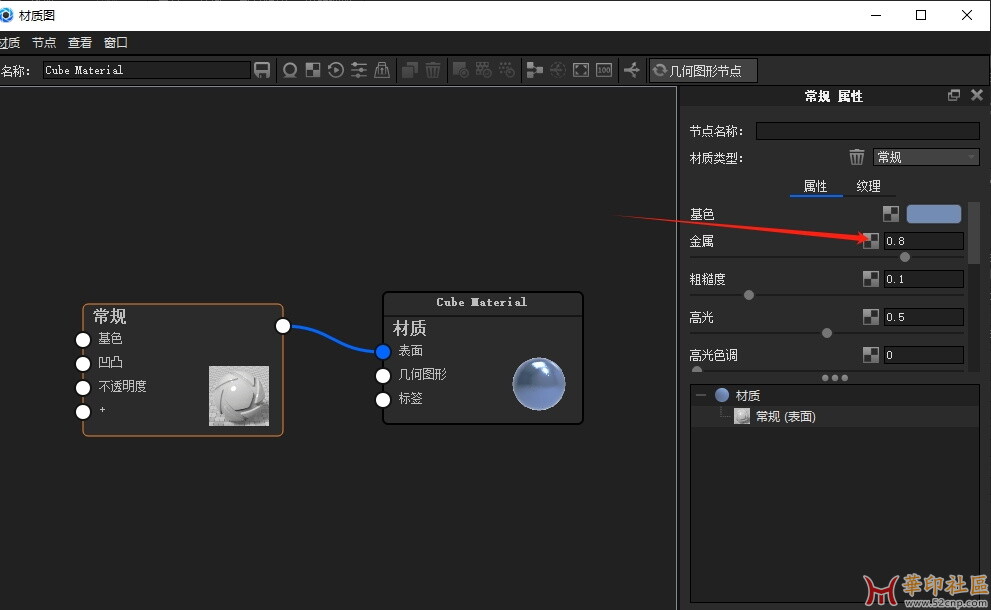Switch to the 属性 tab

815,186
